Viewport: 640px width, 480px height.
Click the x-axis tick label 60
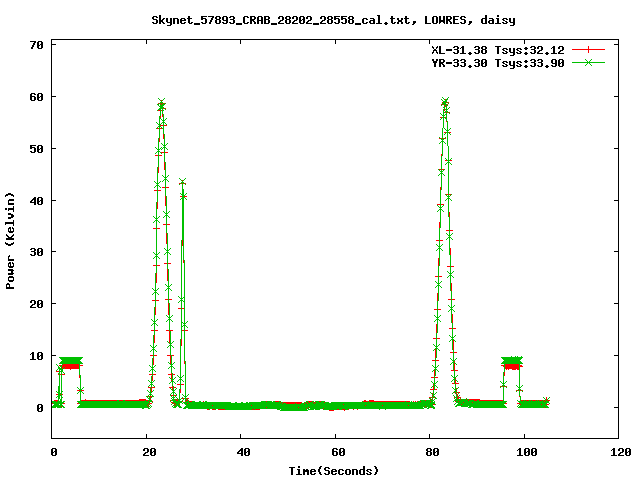338,452
